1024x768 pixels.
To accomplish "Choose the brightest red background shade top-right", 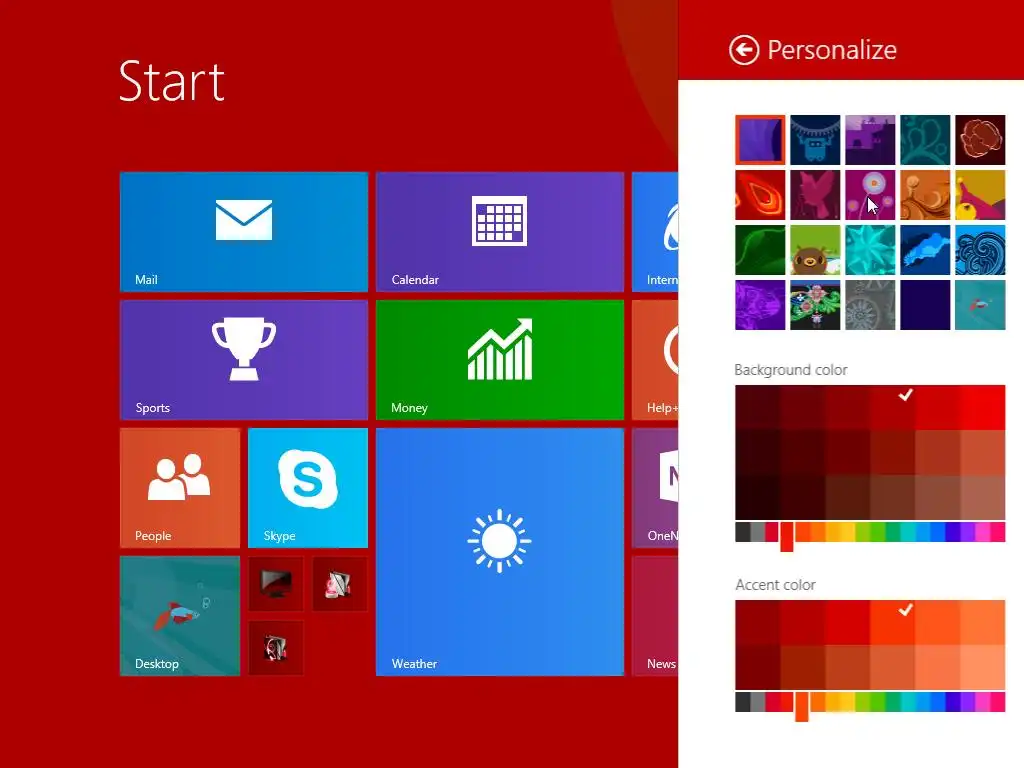I will click(x=982, y=408).
